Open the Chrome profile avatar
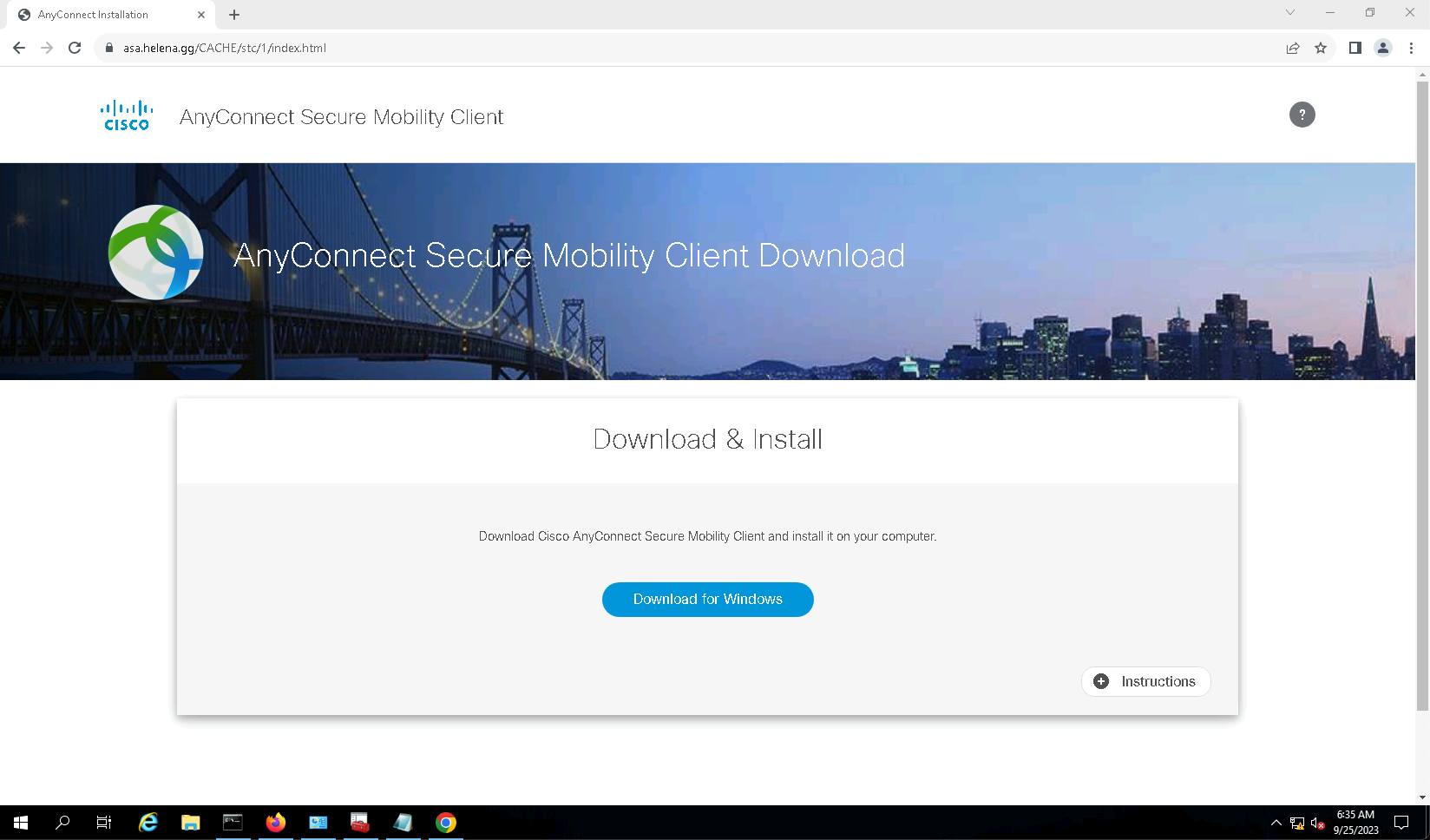Image resolution: width=1430 pixels, height=840 pixels. tap(1383, 48)
